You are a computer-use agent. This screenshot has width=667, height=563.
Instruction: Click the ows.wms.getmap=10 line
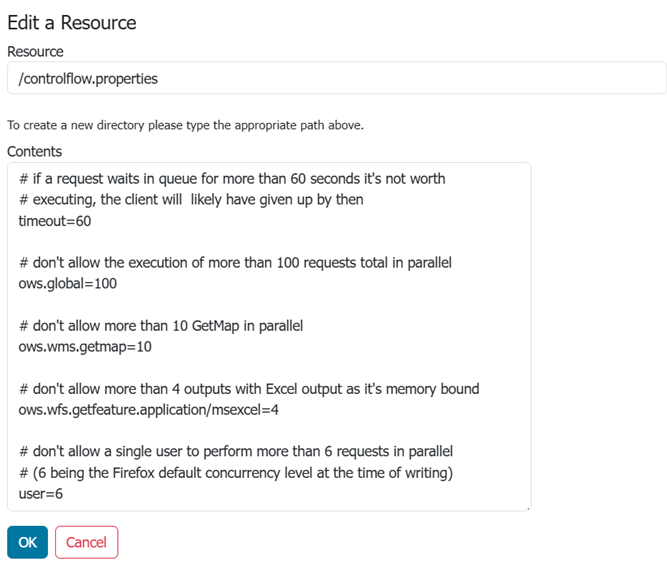85,347
